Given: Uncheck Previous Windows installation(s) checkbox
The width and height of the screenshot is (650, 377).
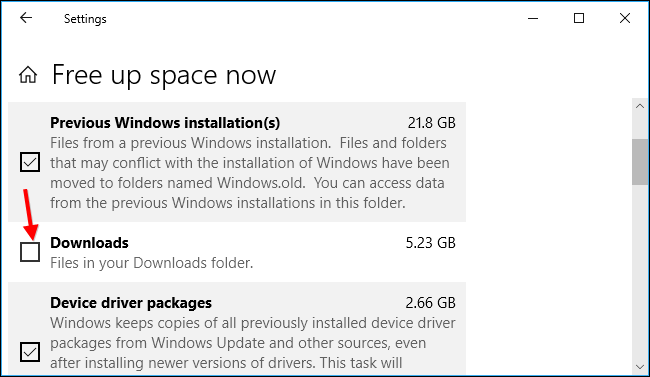Looking at the screenshot, I should [30, 162].
